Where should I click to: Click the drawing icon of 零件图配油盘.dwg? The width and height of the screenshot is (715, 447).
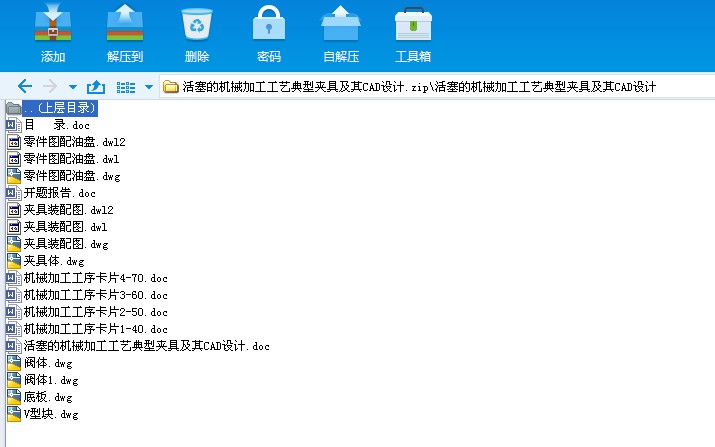point(14,176)
